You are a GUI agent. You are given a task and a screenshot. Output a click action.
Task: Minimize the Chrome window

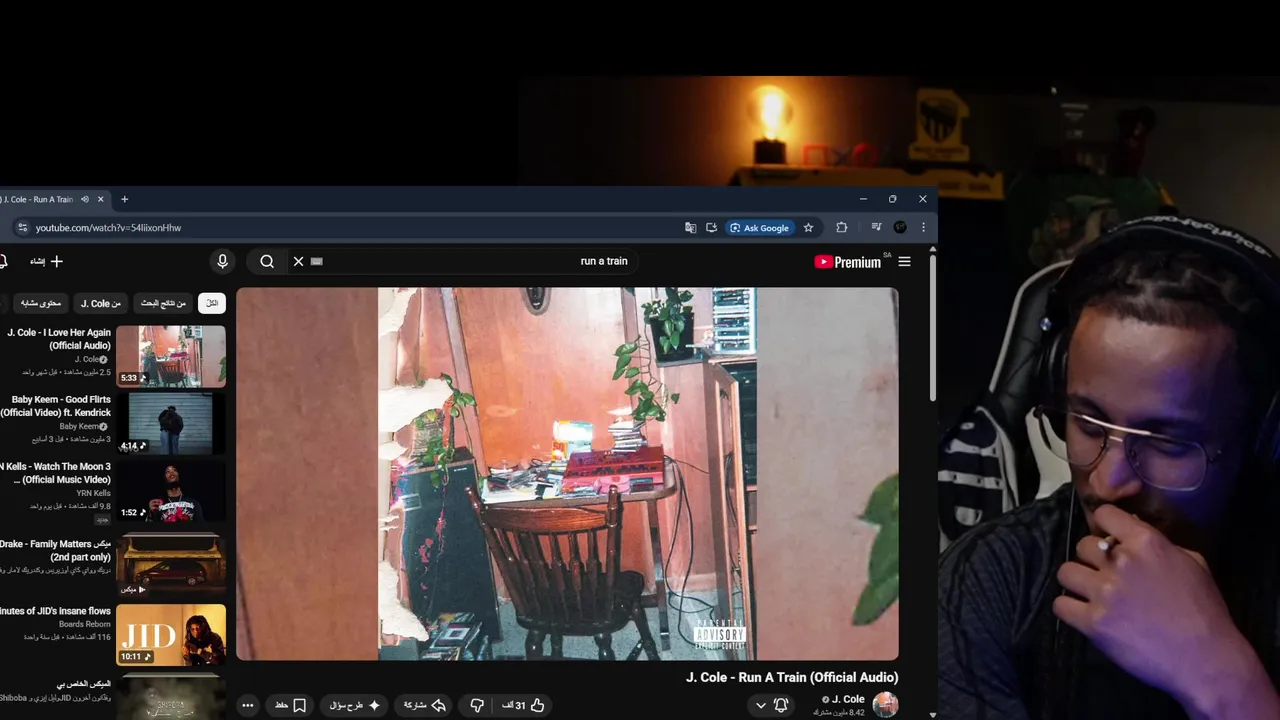(x=863, y=199)
